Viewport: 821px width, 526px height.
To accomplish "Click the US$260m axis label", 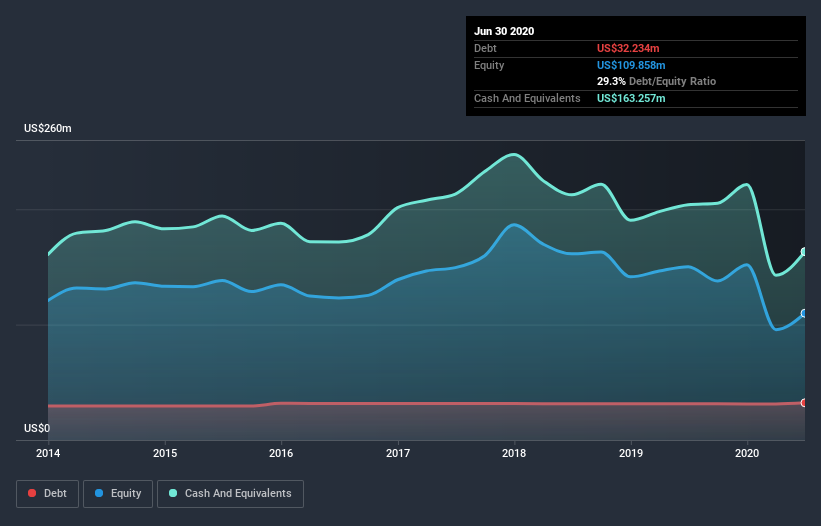I will pyautogui.click(x=48, y=128).
